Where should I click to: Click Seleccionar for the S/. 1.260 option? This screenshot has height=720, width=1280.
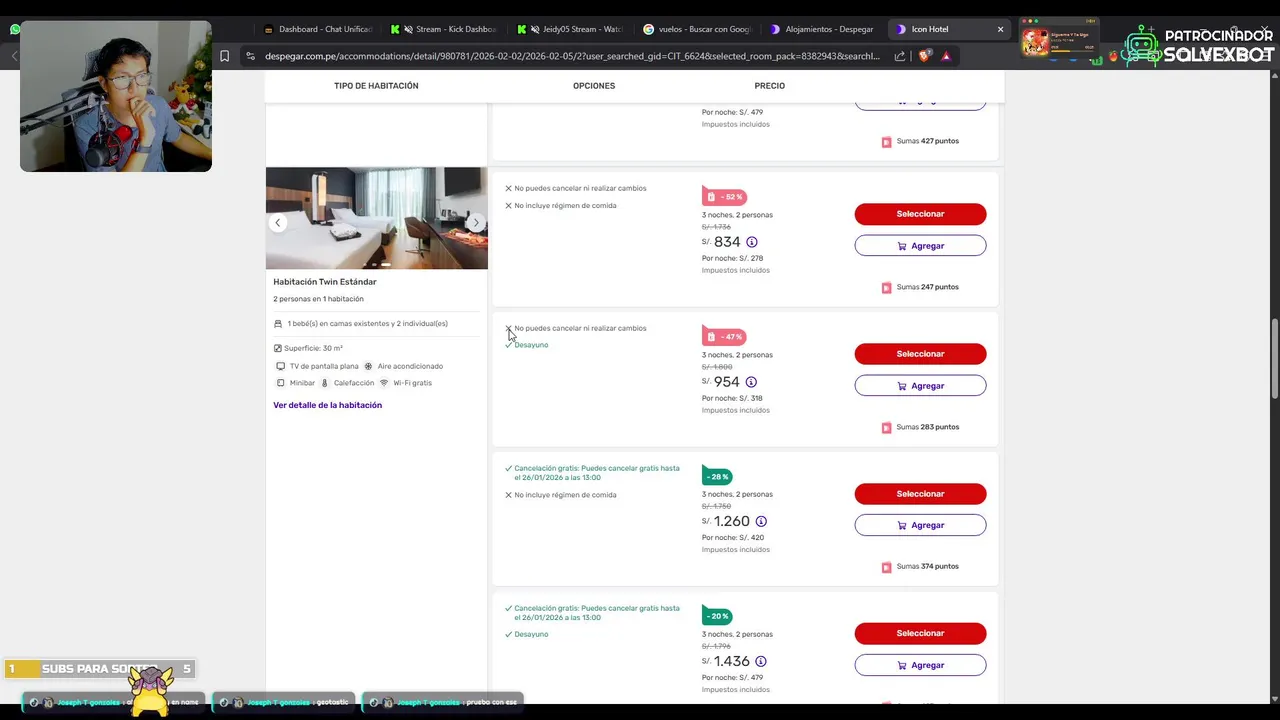[x=920, y=494]
